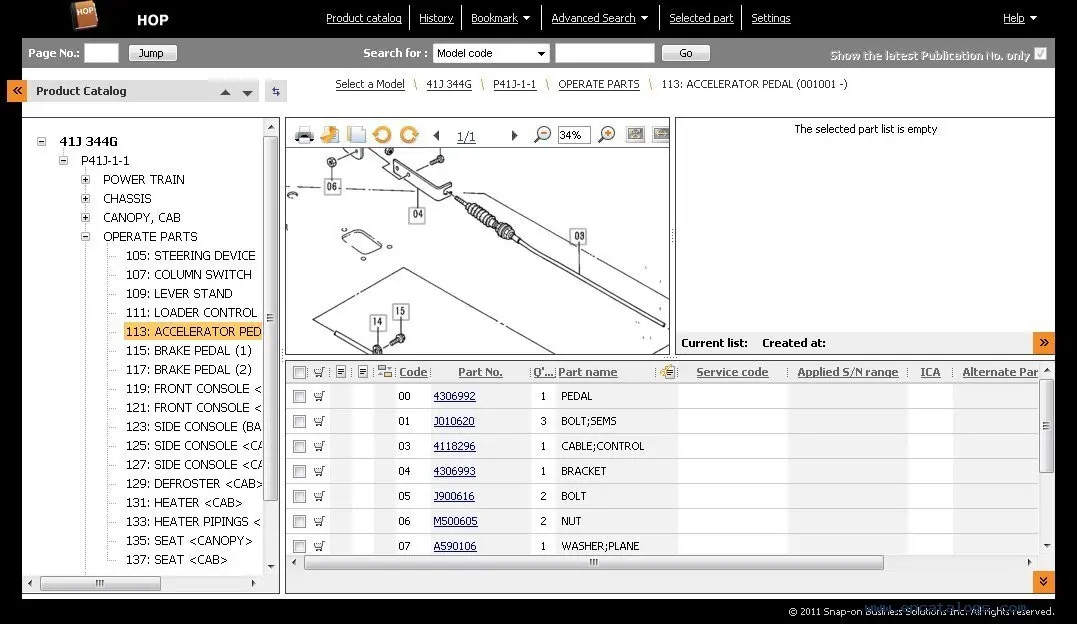This screenshot has height=624, width=1077.
Task: Click the orange arrow button beside Current list
Action: (1044, 342)
